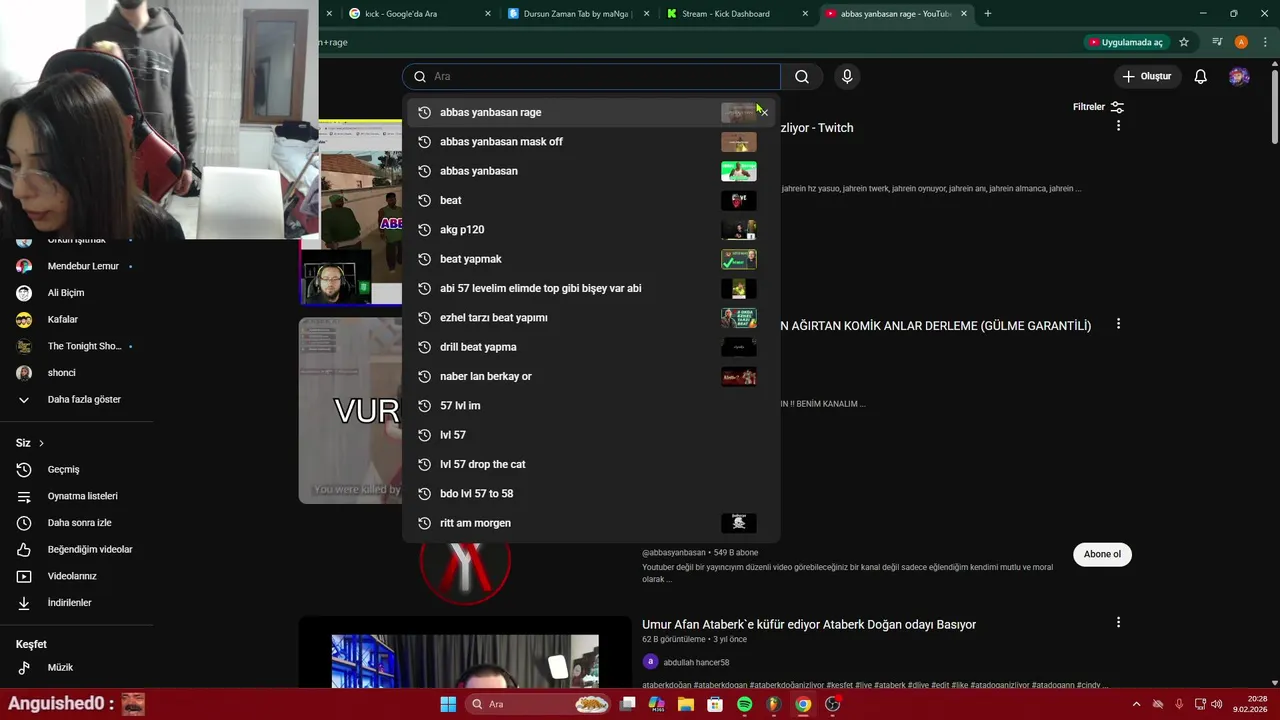The image size is (1280, 720).
Task: Open OBS Studio from the taskbar
Action: click(832, 704)
